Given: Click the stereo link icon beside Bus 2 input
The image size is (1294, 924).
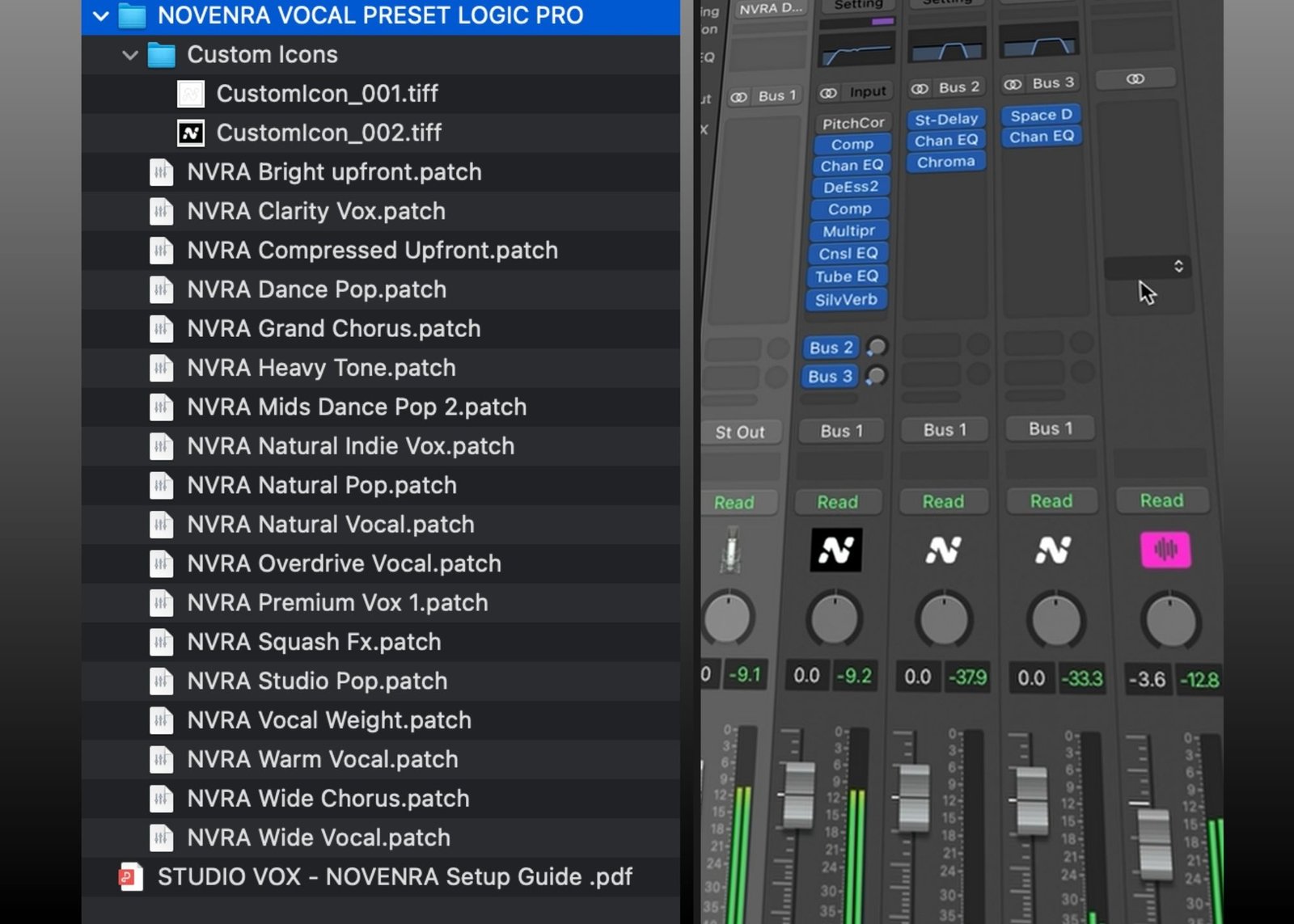Looking at the screenshot, I should coord(920,88).
